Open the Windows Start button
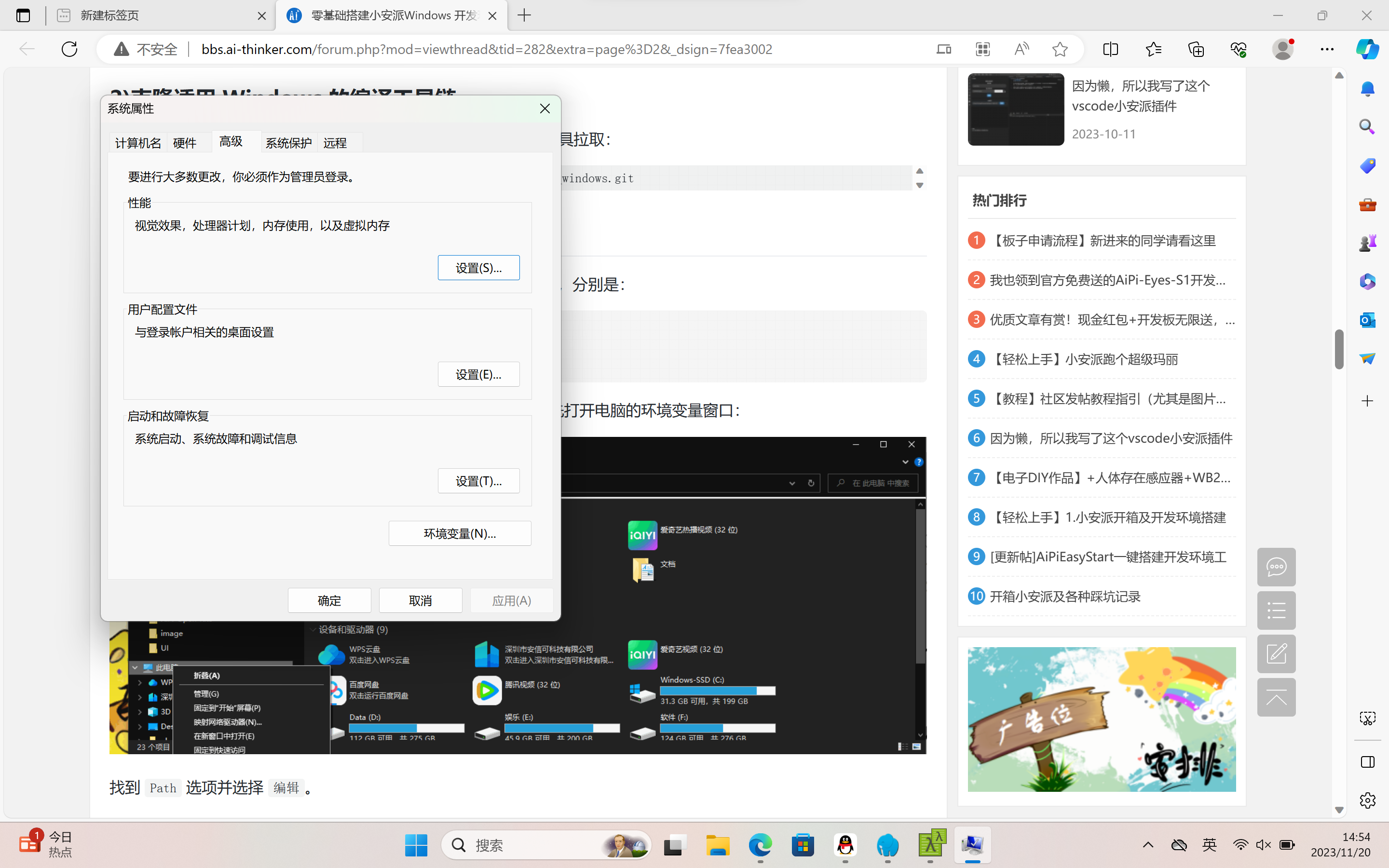Image resolution: width=1389 pixels, height=868 pixels. [x=416, y=845]
